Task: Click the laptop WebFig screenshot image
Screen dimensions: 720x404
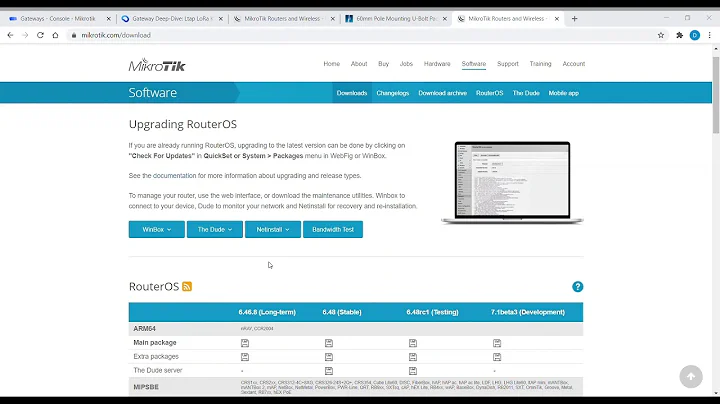Action: 512,183
